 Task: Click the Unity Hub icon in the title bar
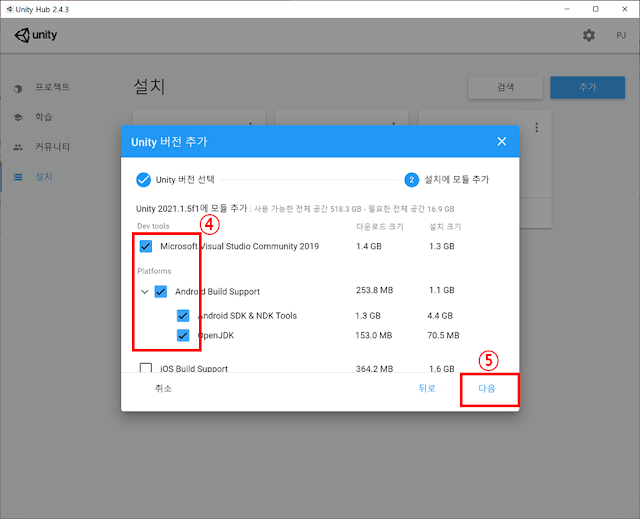coord(9,9)
